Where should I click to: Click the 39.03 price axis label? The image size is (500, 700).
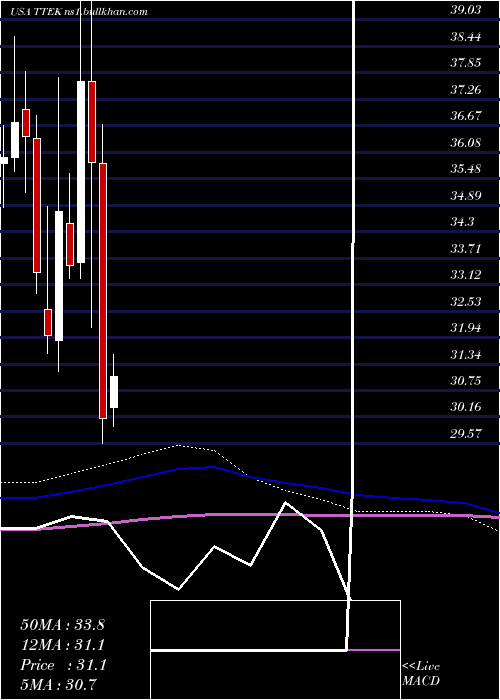tap(466, 10)
